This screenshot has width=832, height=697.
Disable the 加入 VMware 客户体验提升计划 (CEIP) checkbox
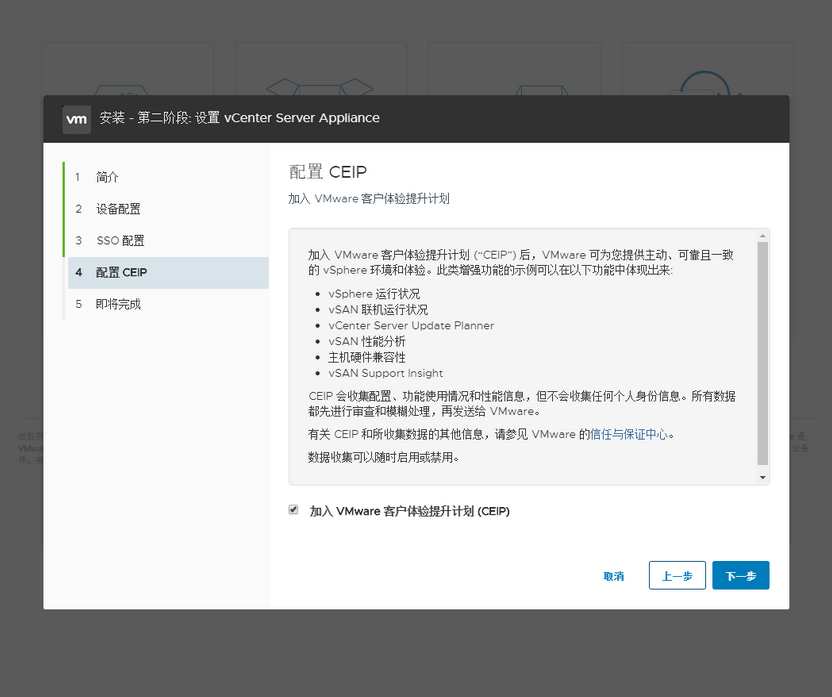[293, 509]
